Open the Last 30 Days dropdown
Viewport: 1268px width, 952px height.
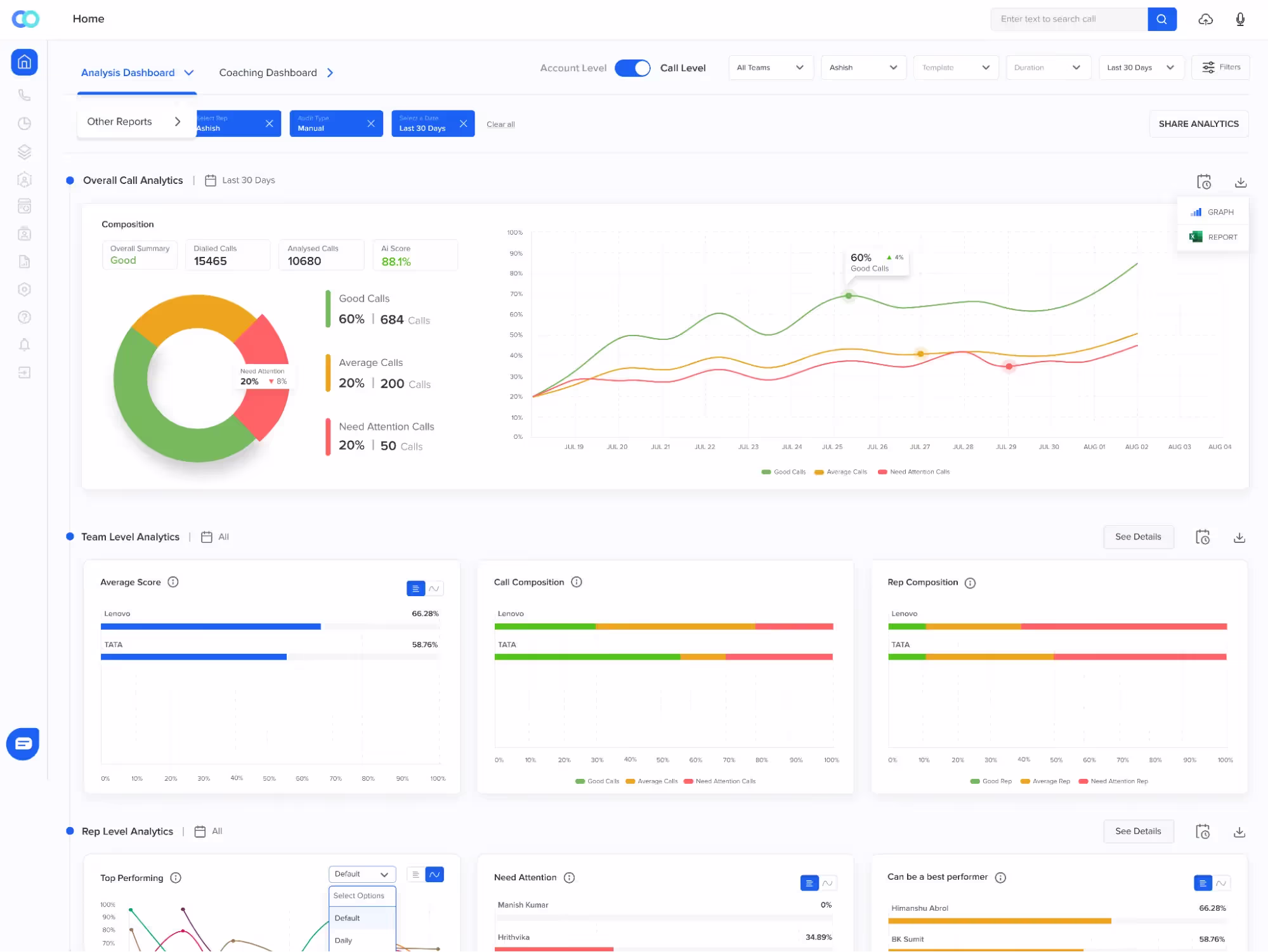pyautogui.click(x=1141, y=67)
